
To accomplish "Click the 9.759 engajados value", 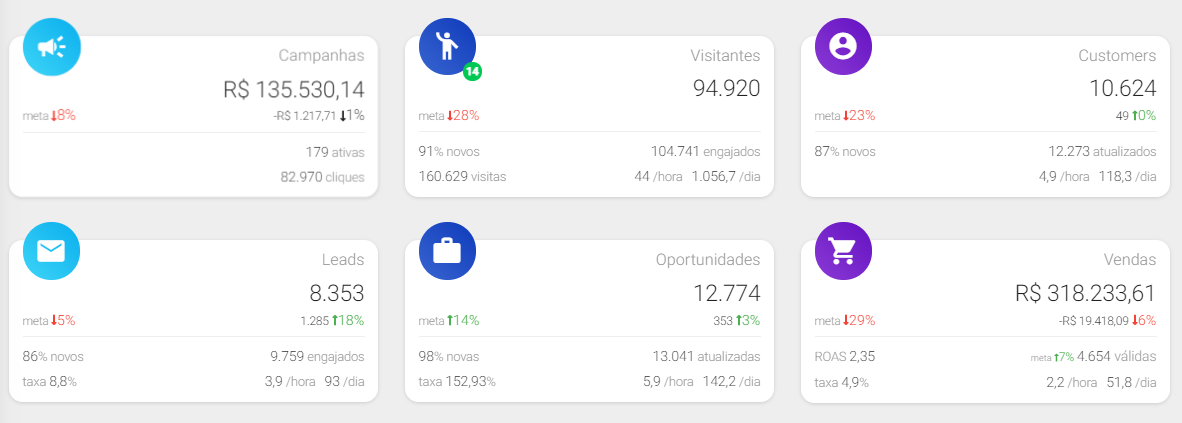I will click(x=317, y=356).
